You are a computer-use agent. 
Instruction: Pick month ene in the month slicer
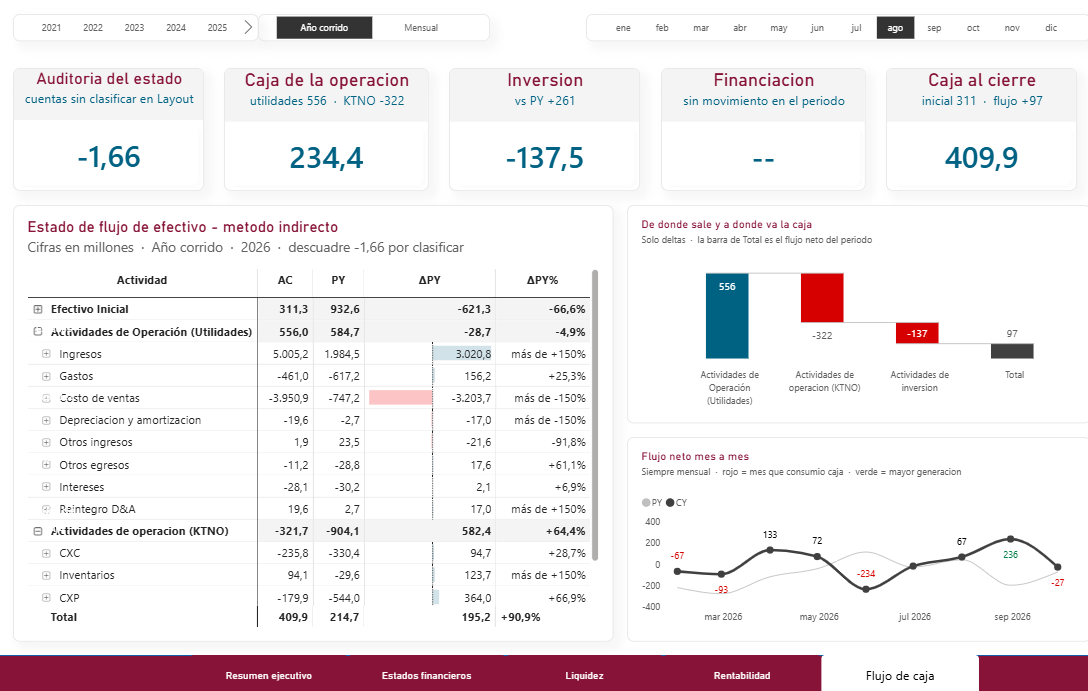[x=623, y=28]
